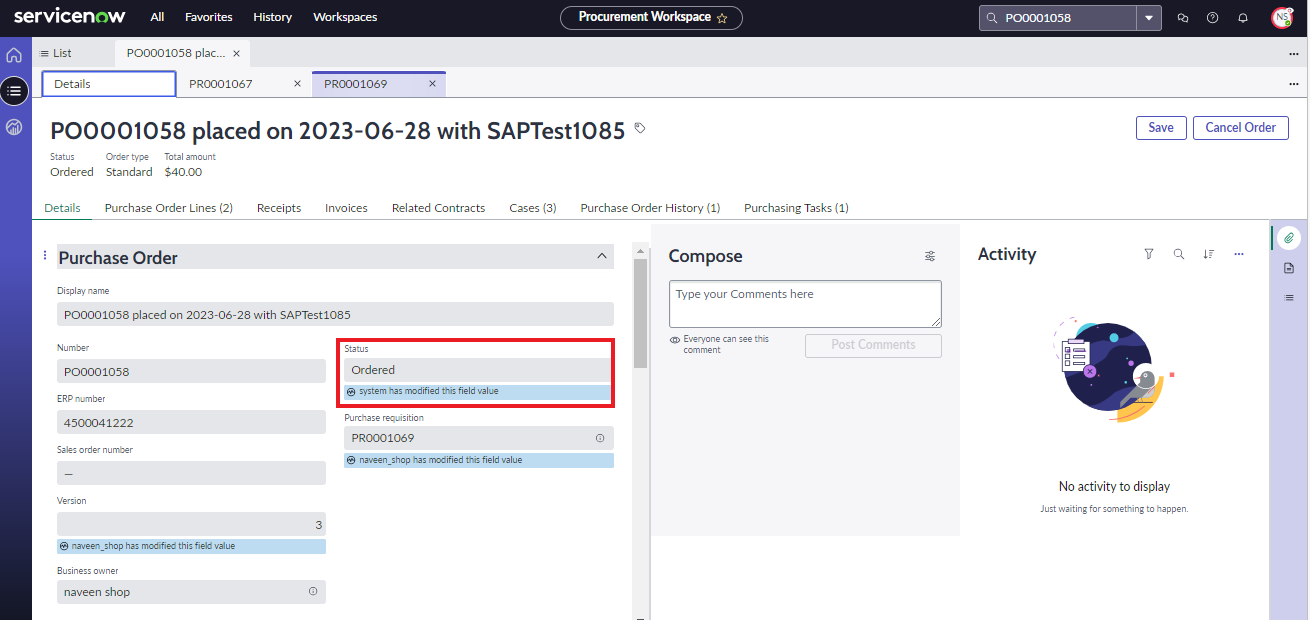
Task: Click the Cancel Order button
Action: (1241, 127)
